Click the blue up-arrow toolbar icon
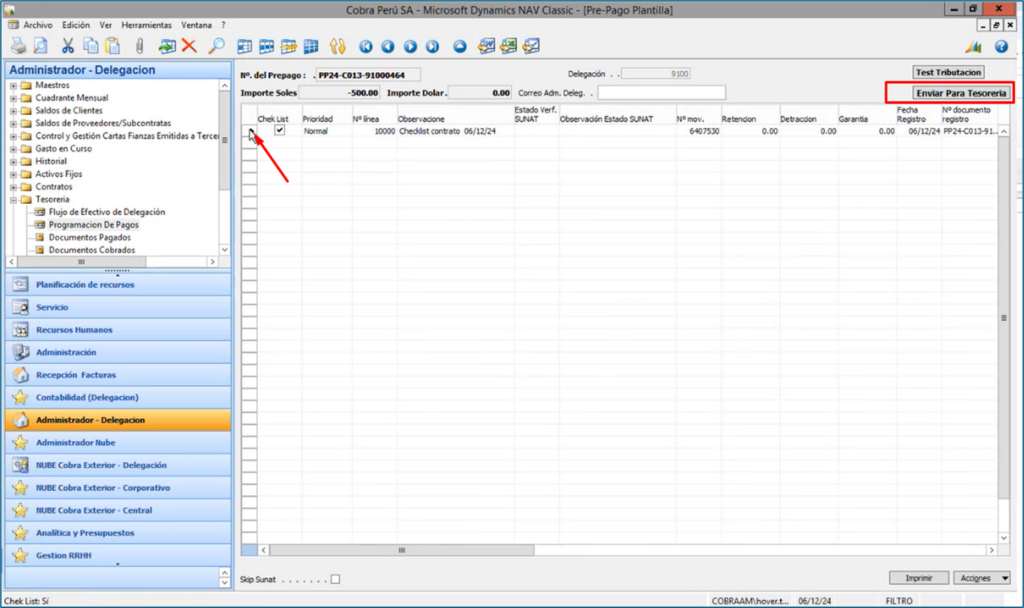Screen dimensions: 1024x608 click(460, 46)
